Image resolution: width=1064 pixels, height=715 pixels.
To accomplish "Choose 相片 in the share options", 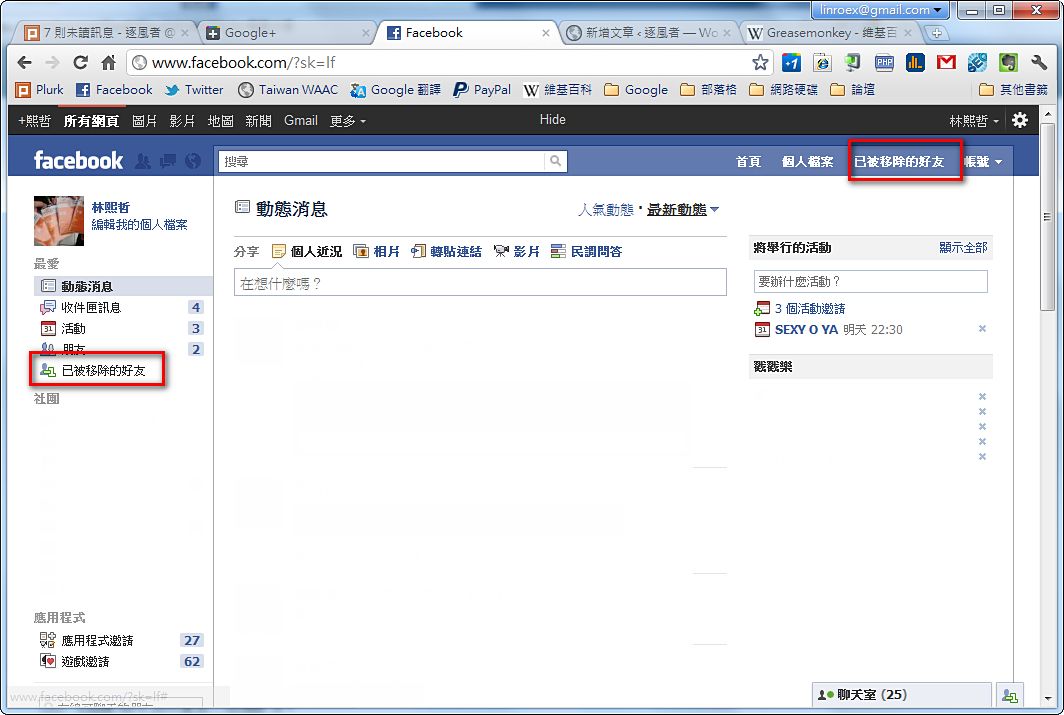I will tap(377, 252).
